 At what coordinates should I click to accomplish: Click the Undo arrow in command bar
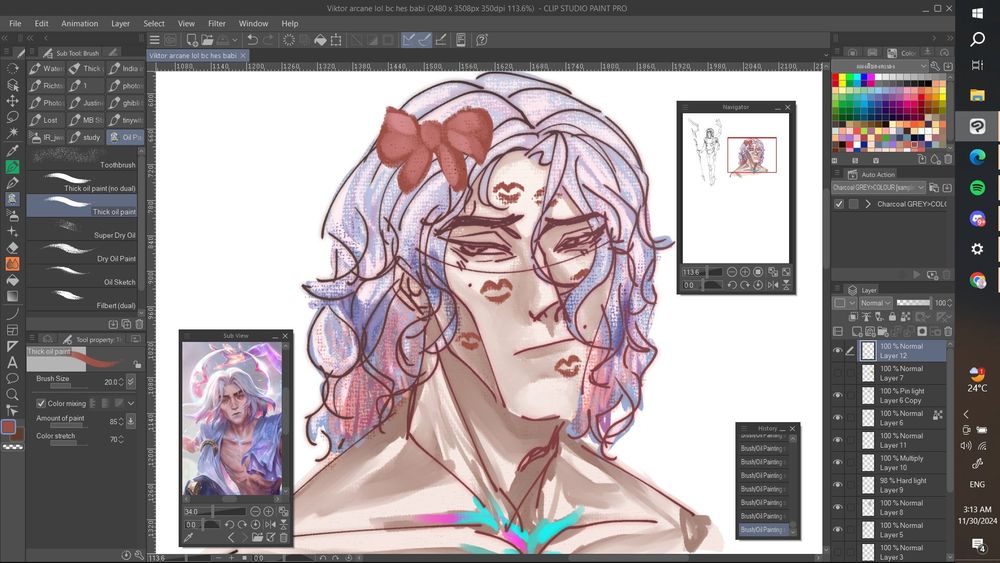[x=253, y=40]
